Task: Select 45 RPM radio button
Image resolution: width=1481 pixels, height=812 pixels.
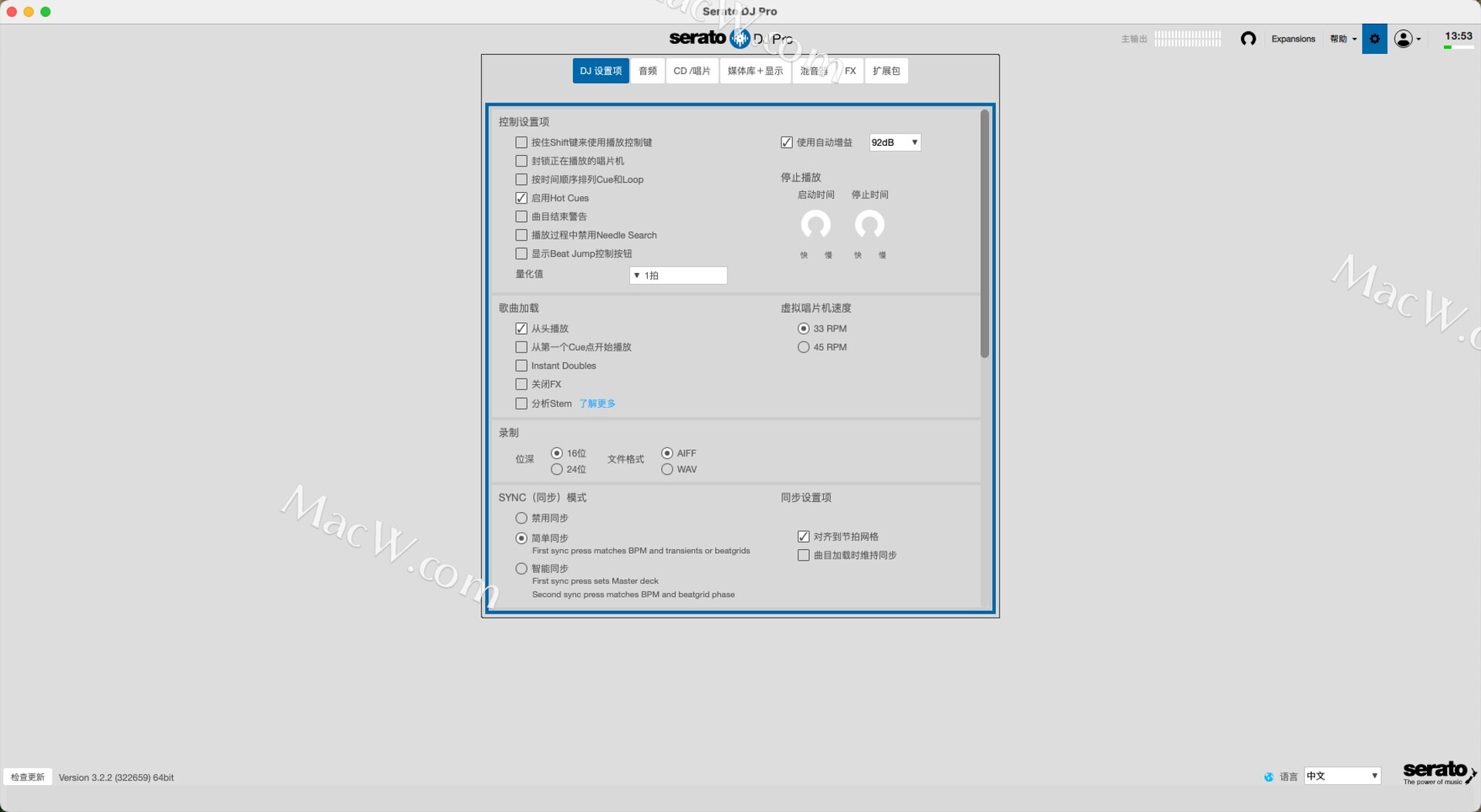Action: pos(804,347)
